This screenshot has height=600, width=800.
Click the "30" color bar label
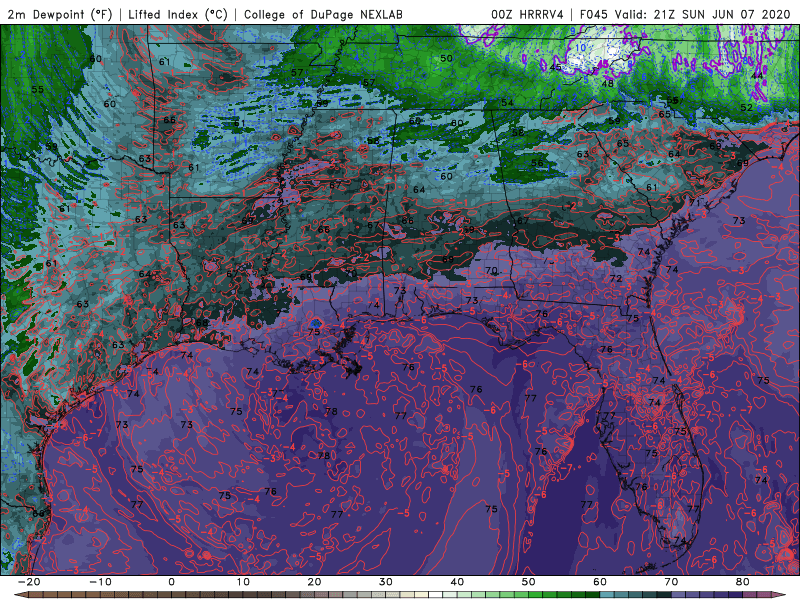(386, 582)
